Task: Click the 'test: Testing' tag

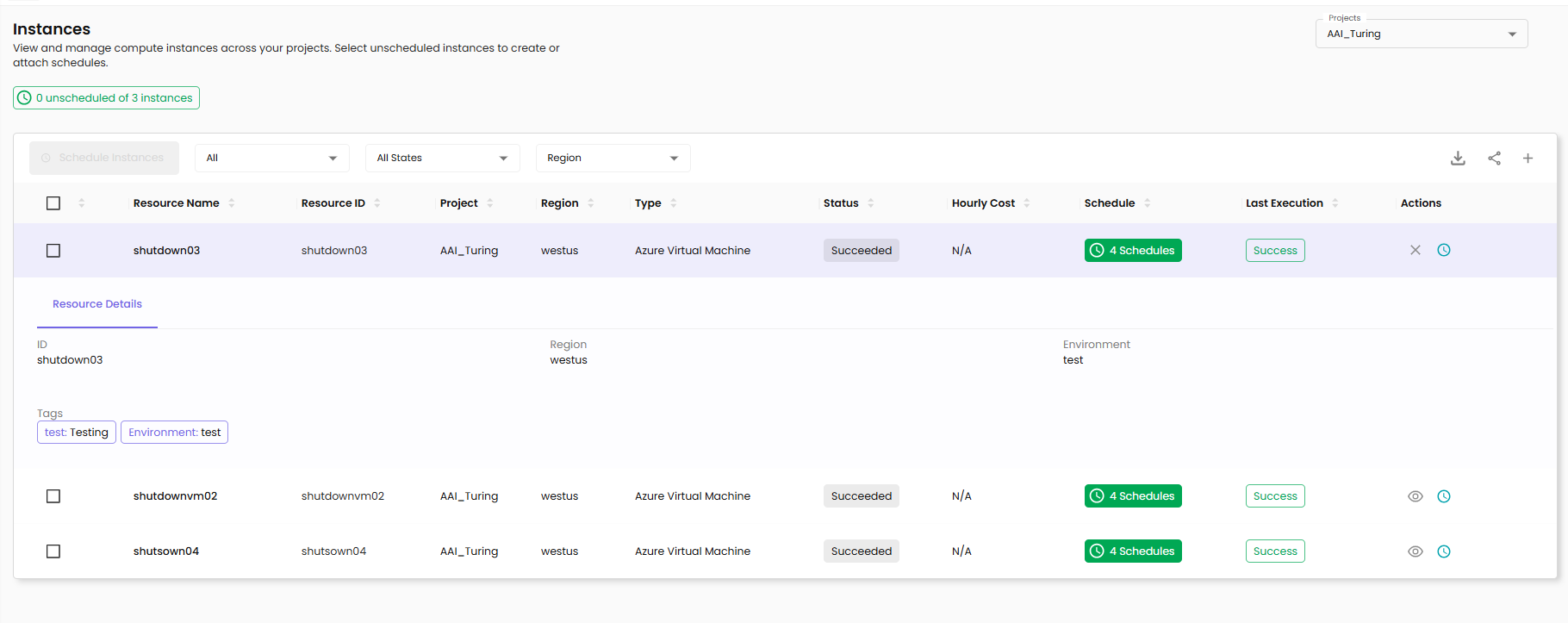Action: point(77,433)
